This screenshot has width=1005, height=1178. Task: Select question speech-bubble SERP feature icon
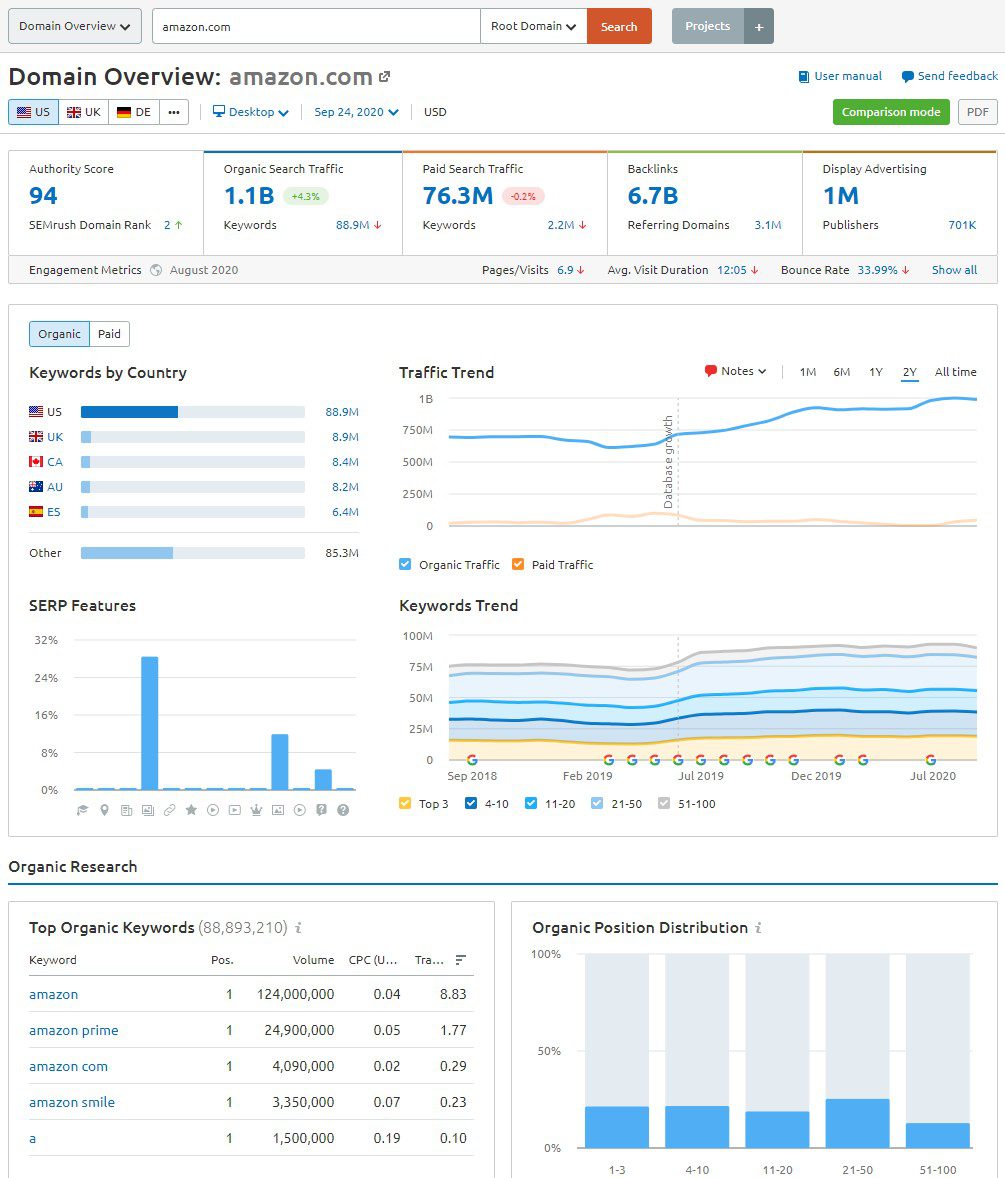coord(321,810)
